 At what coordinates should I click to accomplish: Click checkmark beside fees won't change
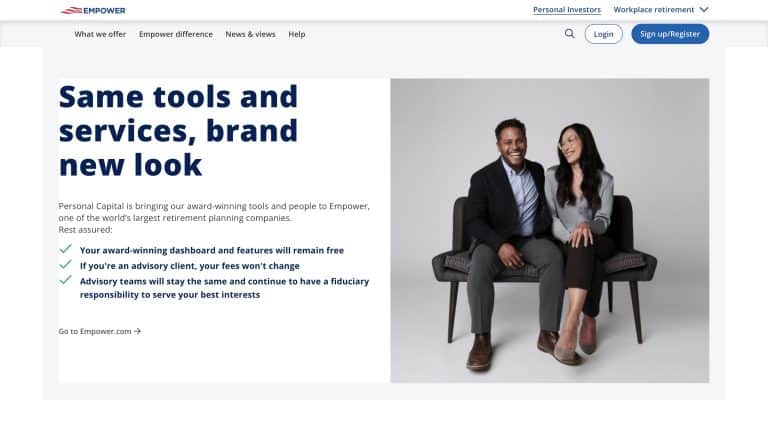point(66,265)
